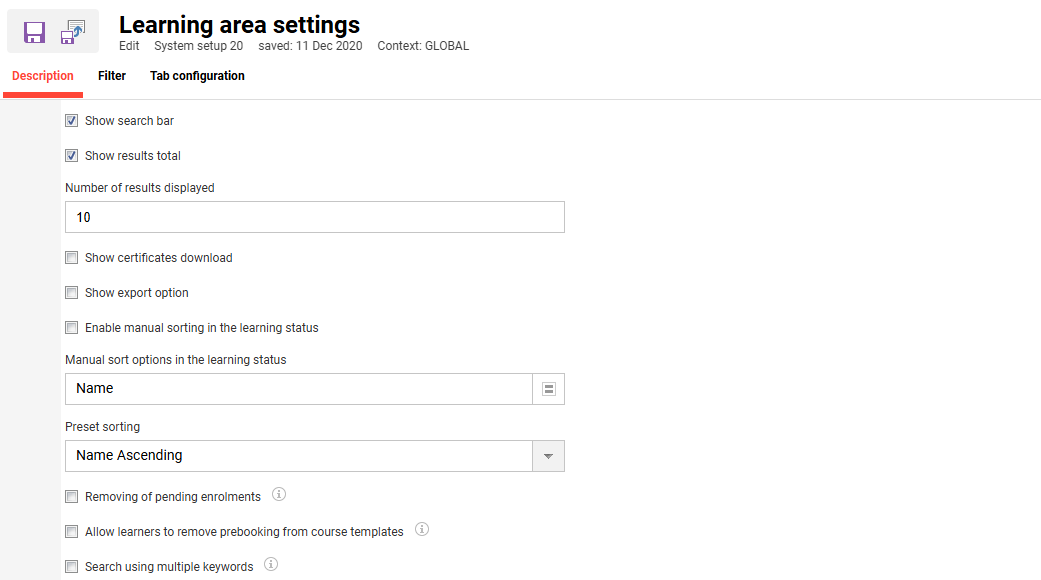This screenshot has width=1041, height=580.
Task: Enable manual sorting in the learning status
Action: [x=71, y=327]
